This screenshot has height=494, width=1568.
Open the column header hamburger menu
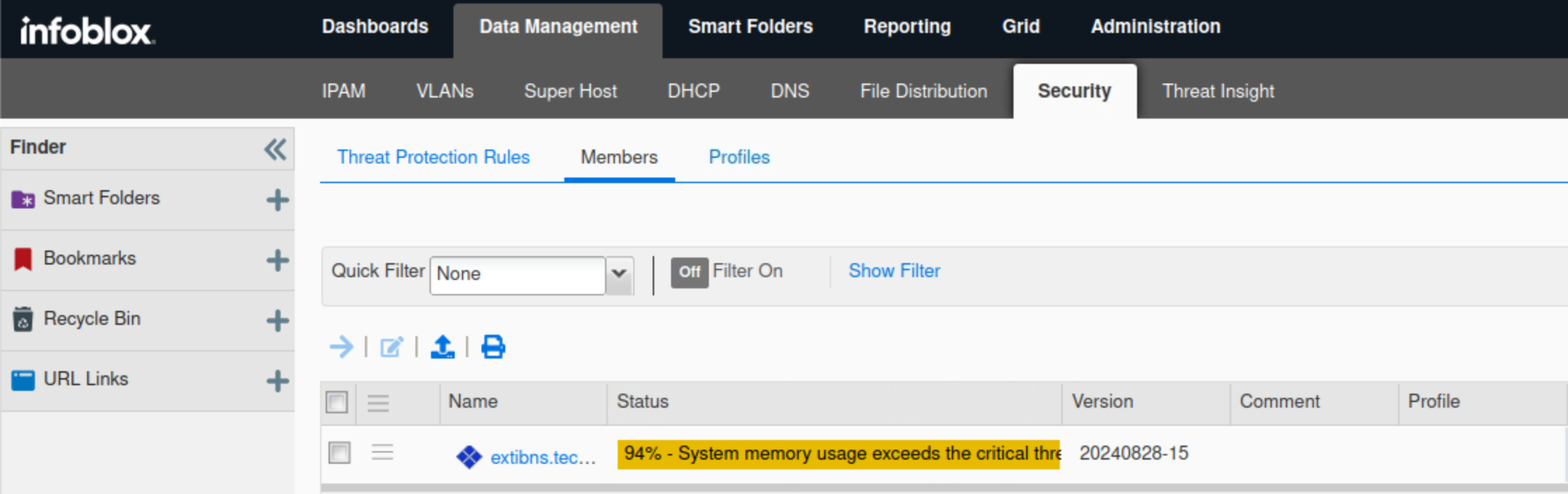pyautogui.click(x=378, y=403)
